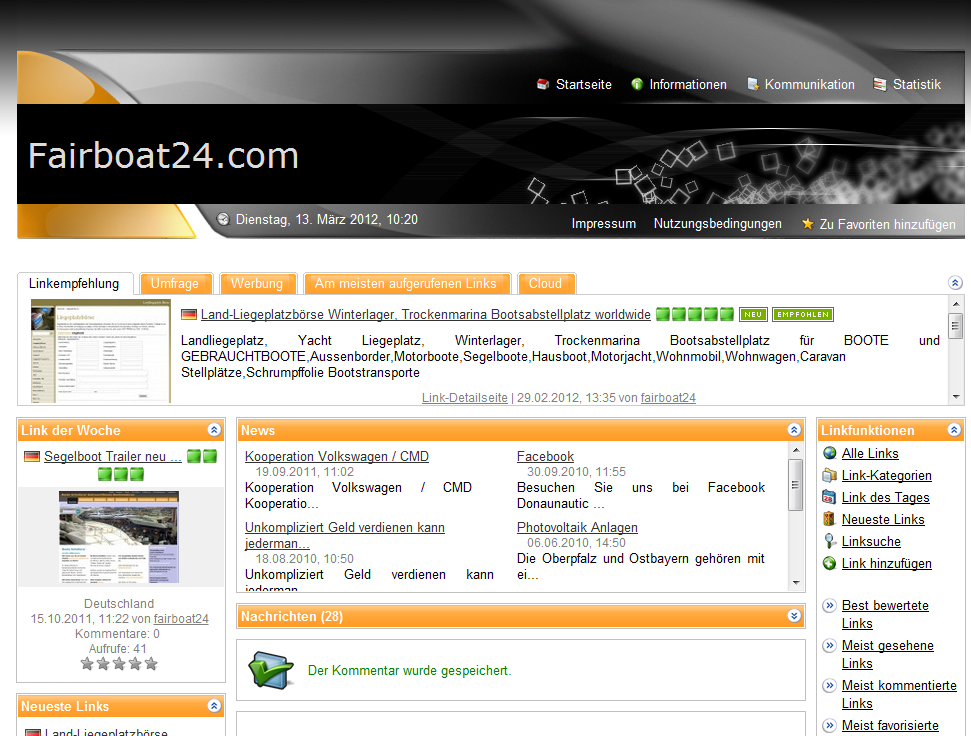Screen dimensions: 971x736
Task: Click the green rating squares of Land-Liegeplatzbörse
Action: (695, 314)
